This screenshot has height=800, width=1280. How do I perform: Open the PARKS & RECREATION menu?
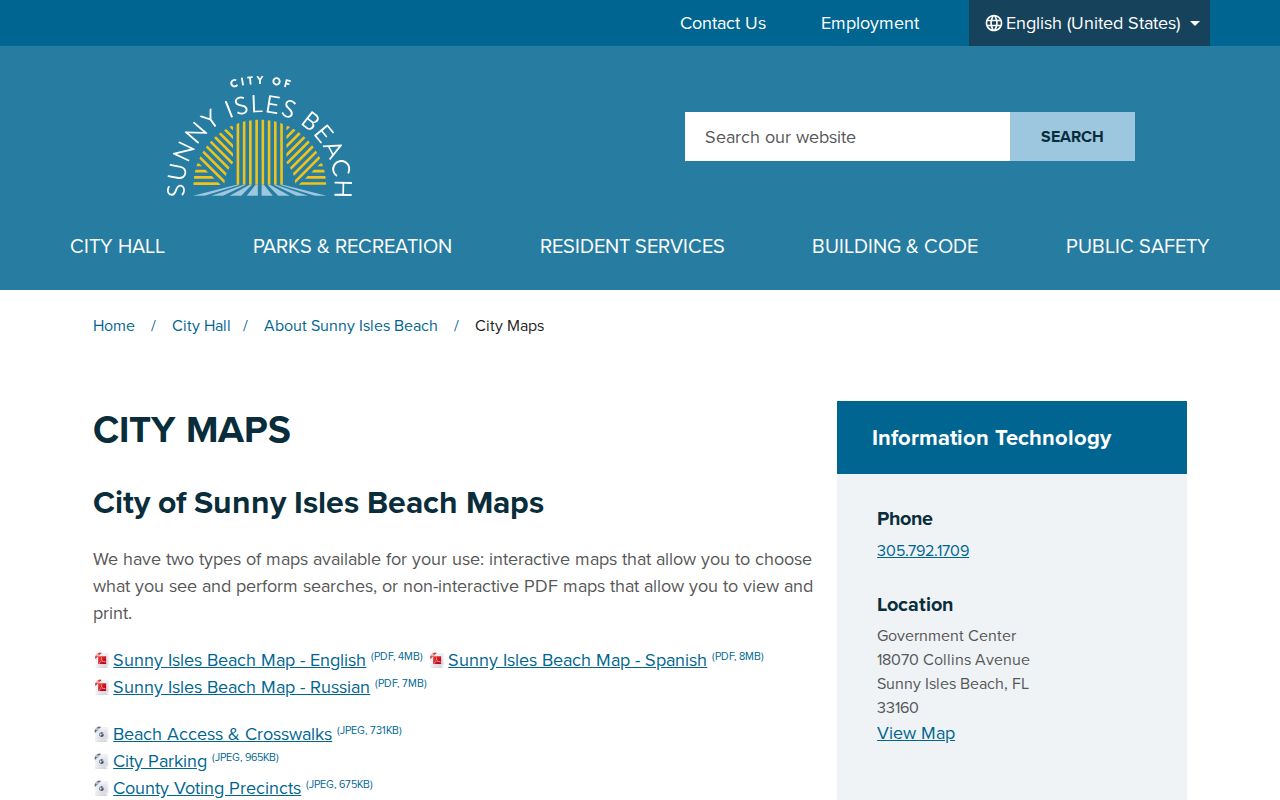[352, 246]
